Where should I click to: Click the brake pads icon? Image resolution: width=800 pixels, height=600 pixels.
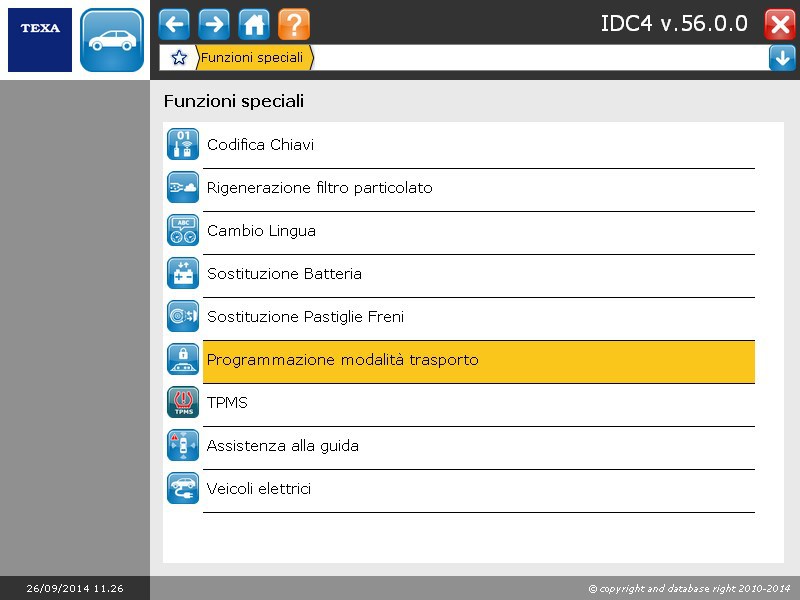point(183,316)
